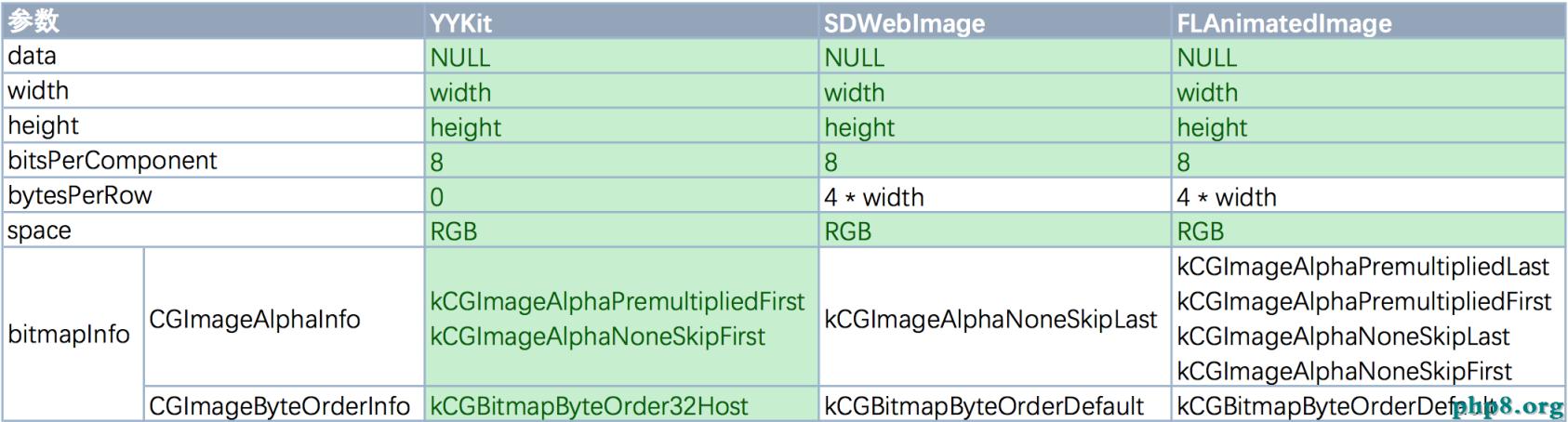Viewport: 1568px width, 422px height.
Task: Select kCGImageAlphaNoneSkipLast in the SDWebImage column
Action: [x=990, y=319]
